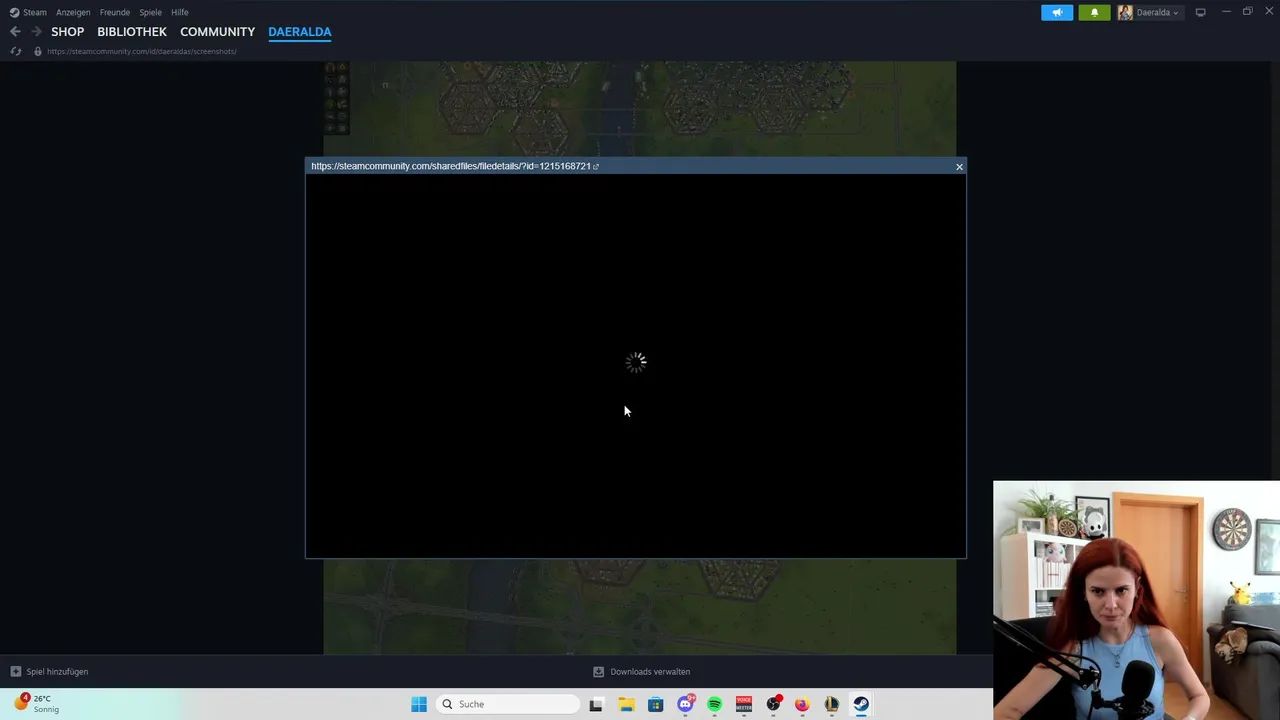Click Spiel hinzufügen
This screenshot has height=720, width=1280.
coord(57,672)
